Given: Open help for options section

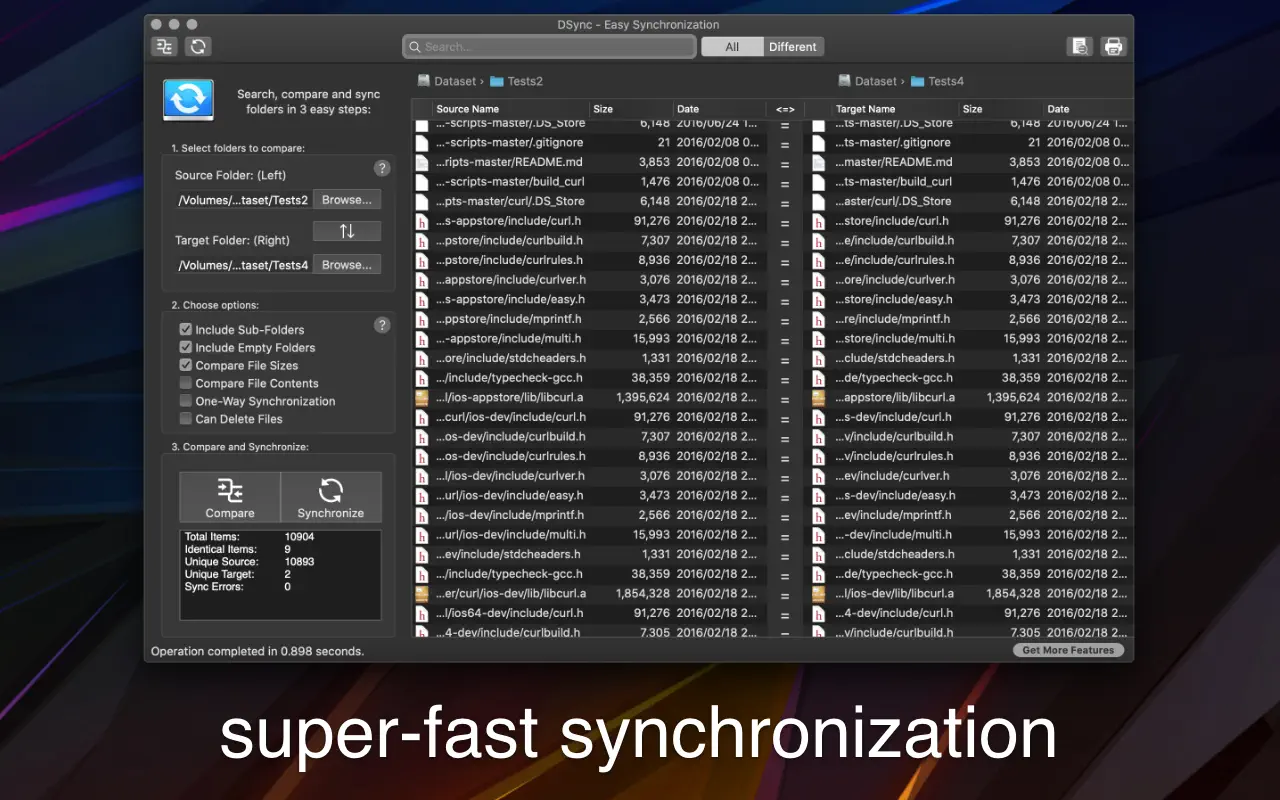Looking at the screenshot, I should point(381,325).
